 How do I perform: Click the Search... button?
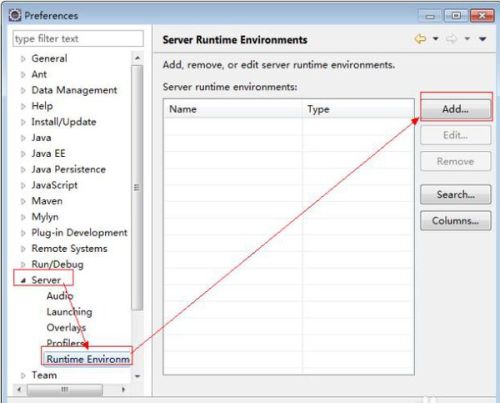click(455, 194)
